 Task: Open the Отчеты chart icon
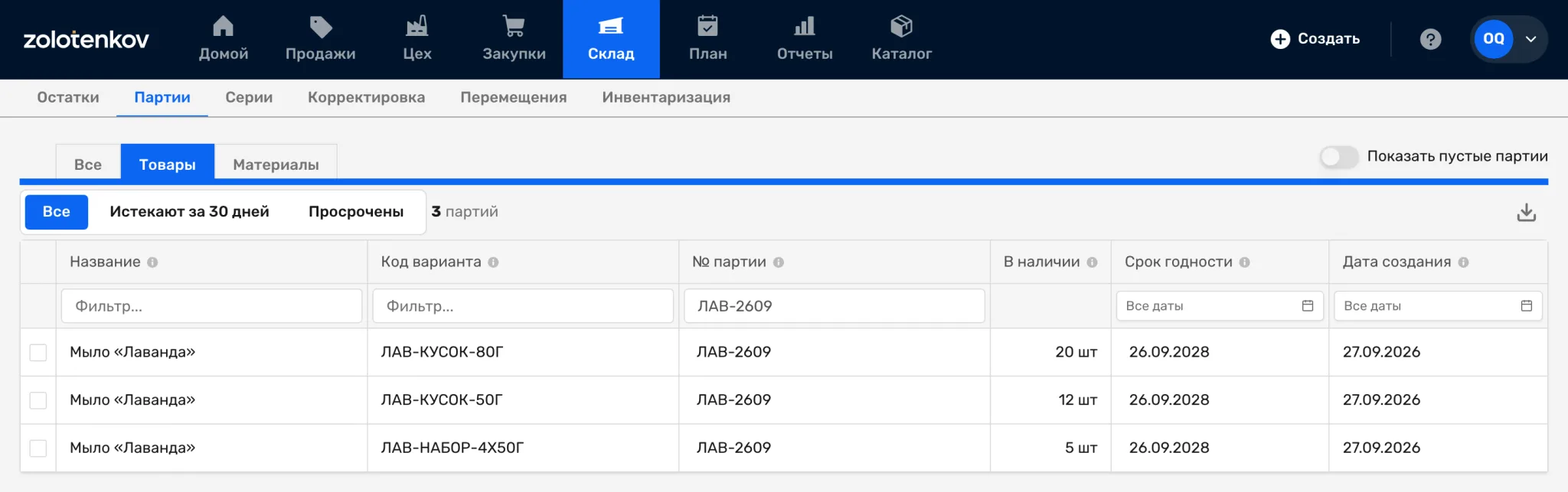(805, 27)
